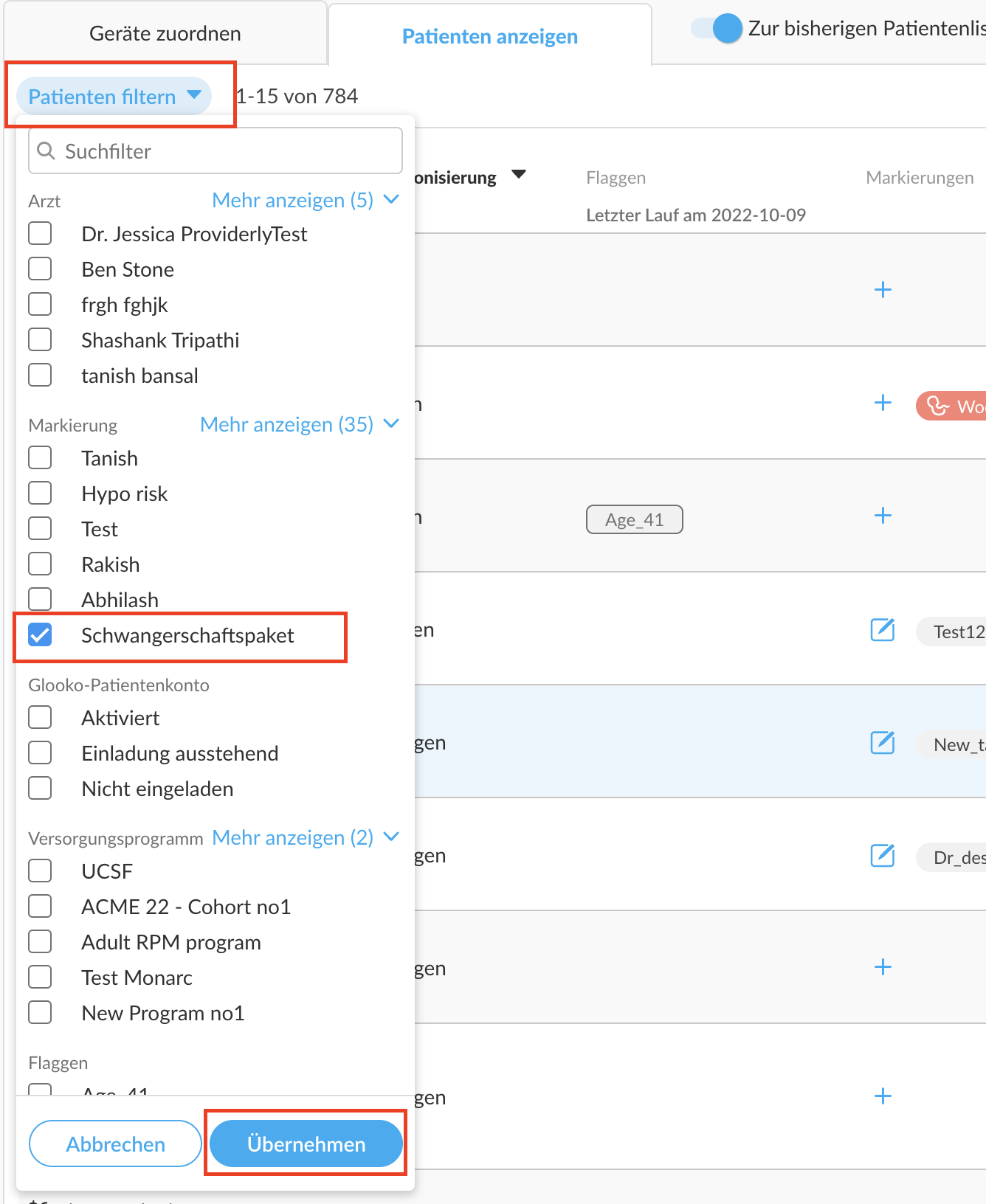Check the Aktiviert account filter

point(40,717)
